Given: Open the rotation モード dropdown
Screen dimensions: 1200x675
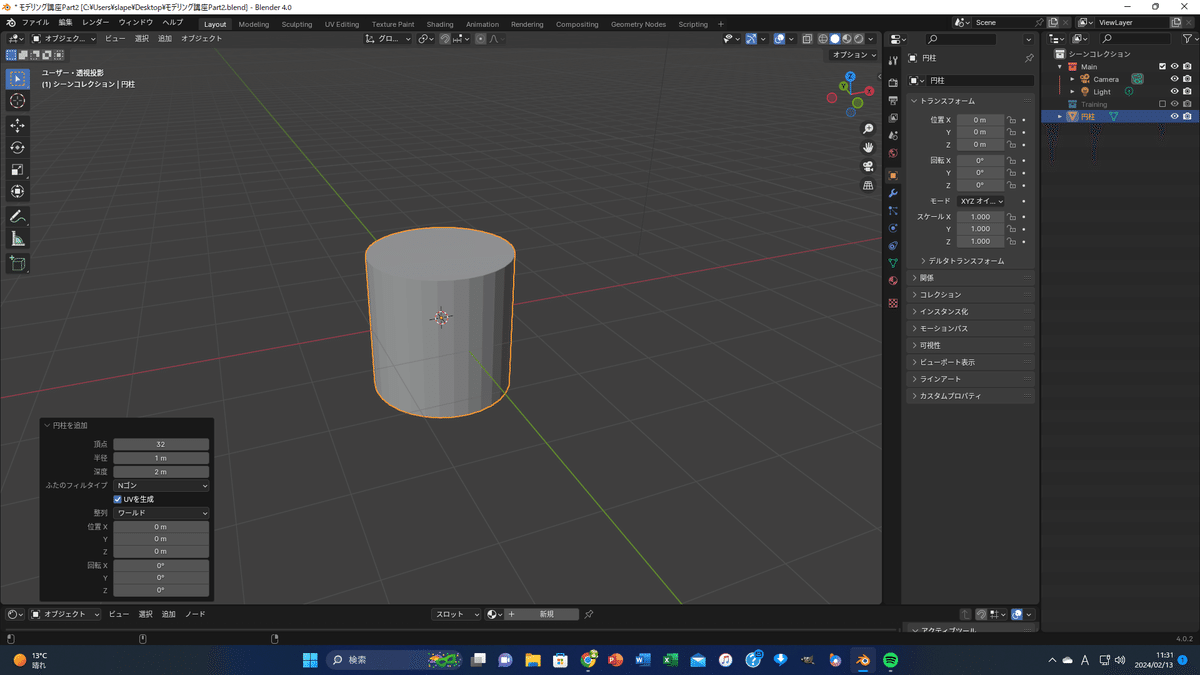Looking at the screenshot, I should (x=981, y=201).
